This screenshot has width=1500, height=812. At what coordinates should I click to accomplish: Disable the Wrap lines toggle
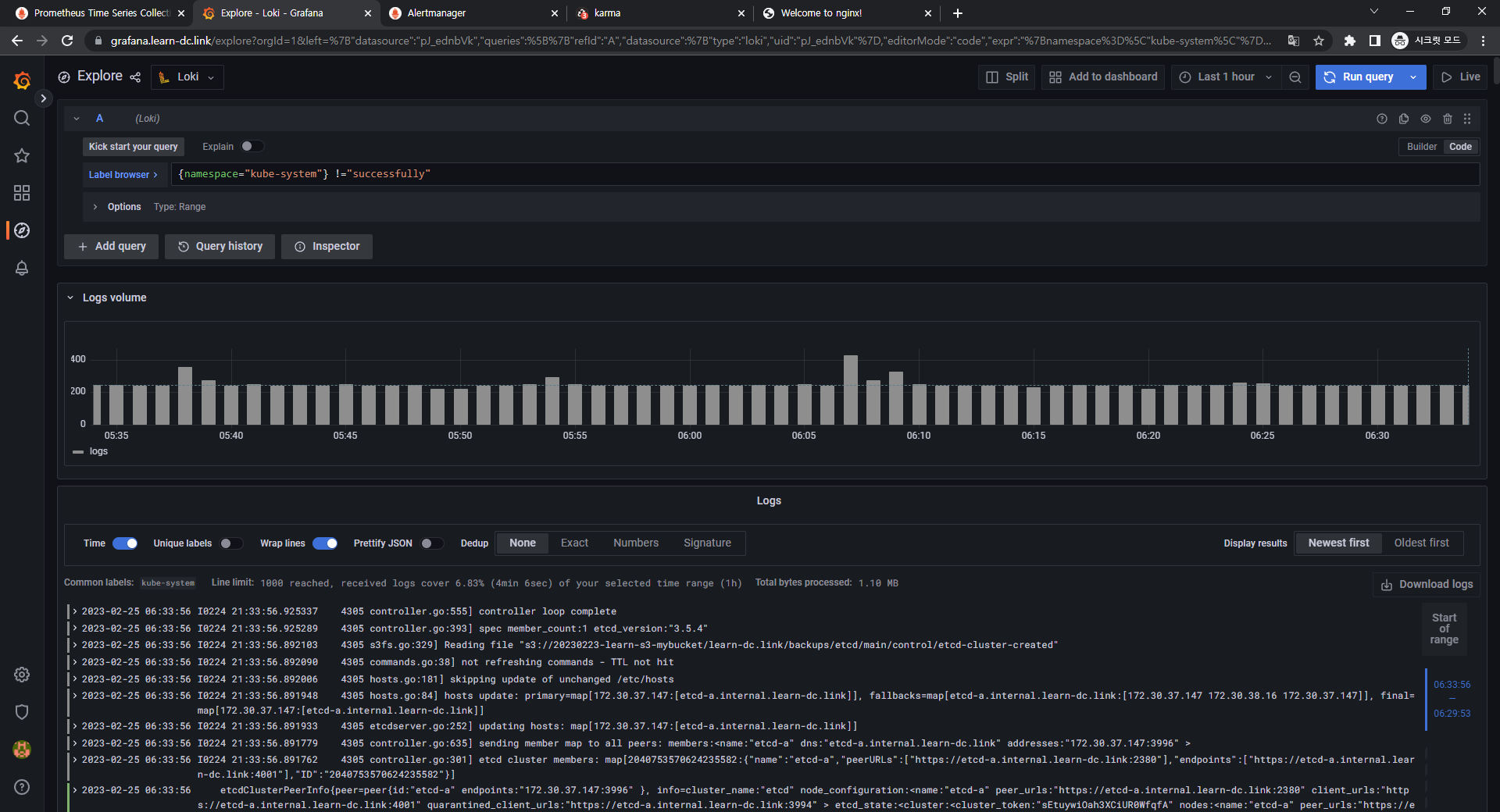coord(325,543)
